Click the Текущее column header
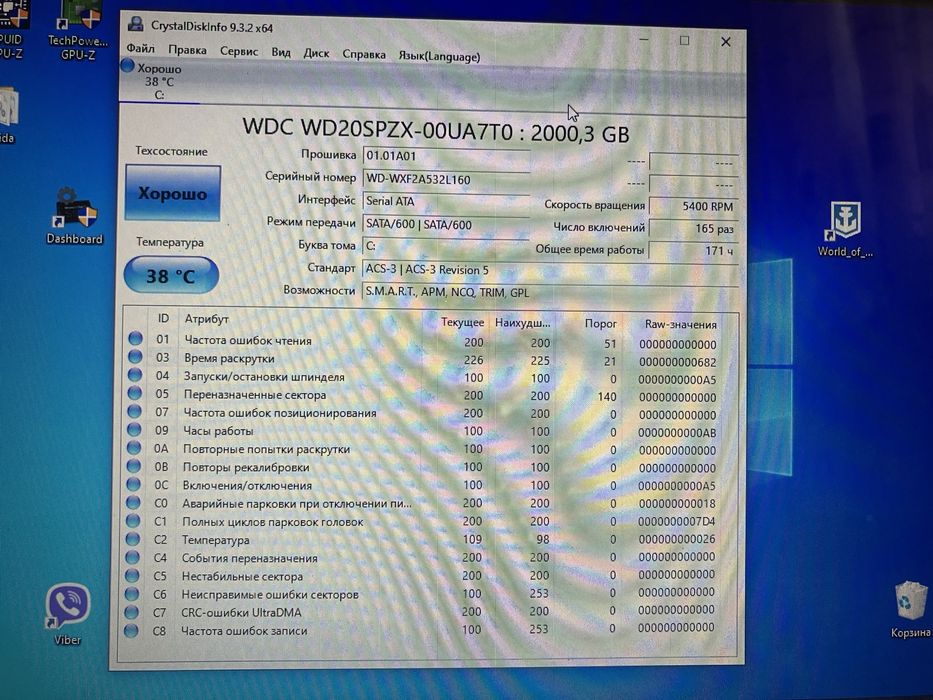Image resolution: width=933 pixels, height=700 pixels. click(x=462, y=322)
